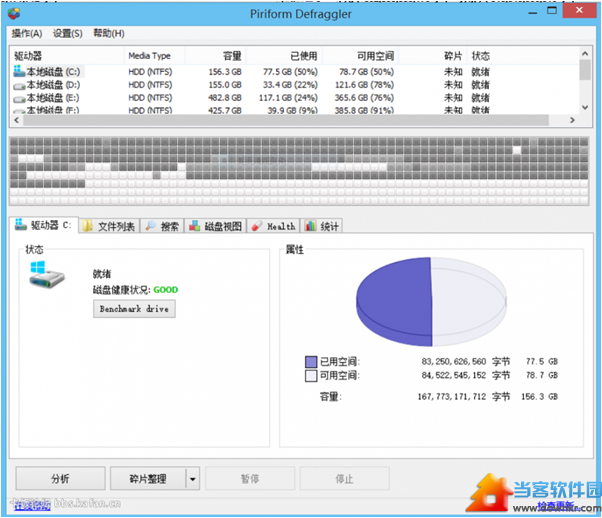This screenshot has width=602, height=518.
Task: Click the chart icon on 统计 tab
Action: click(x=310, y=226)
